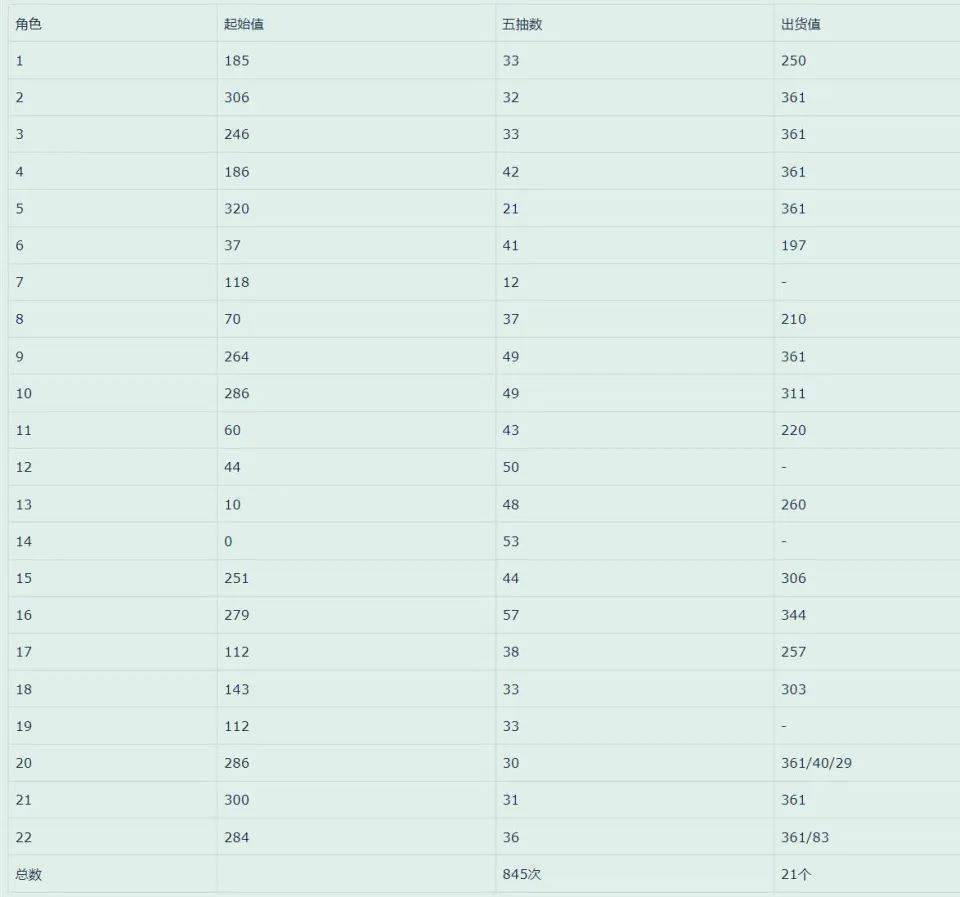Click the 五抽数 column header

point(522,24)
